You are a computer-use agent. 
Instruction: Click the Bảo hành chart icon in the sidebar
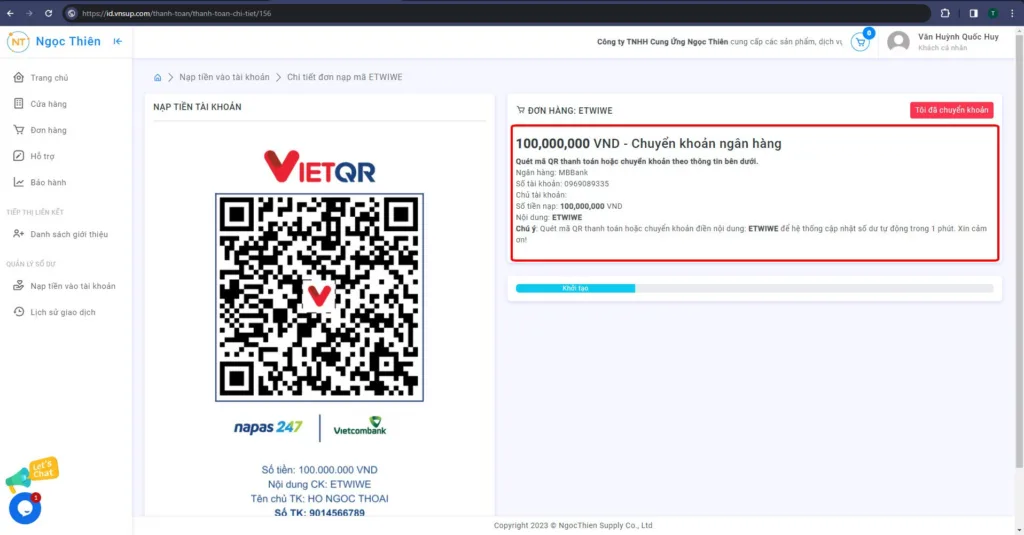18,182
